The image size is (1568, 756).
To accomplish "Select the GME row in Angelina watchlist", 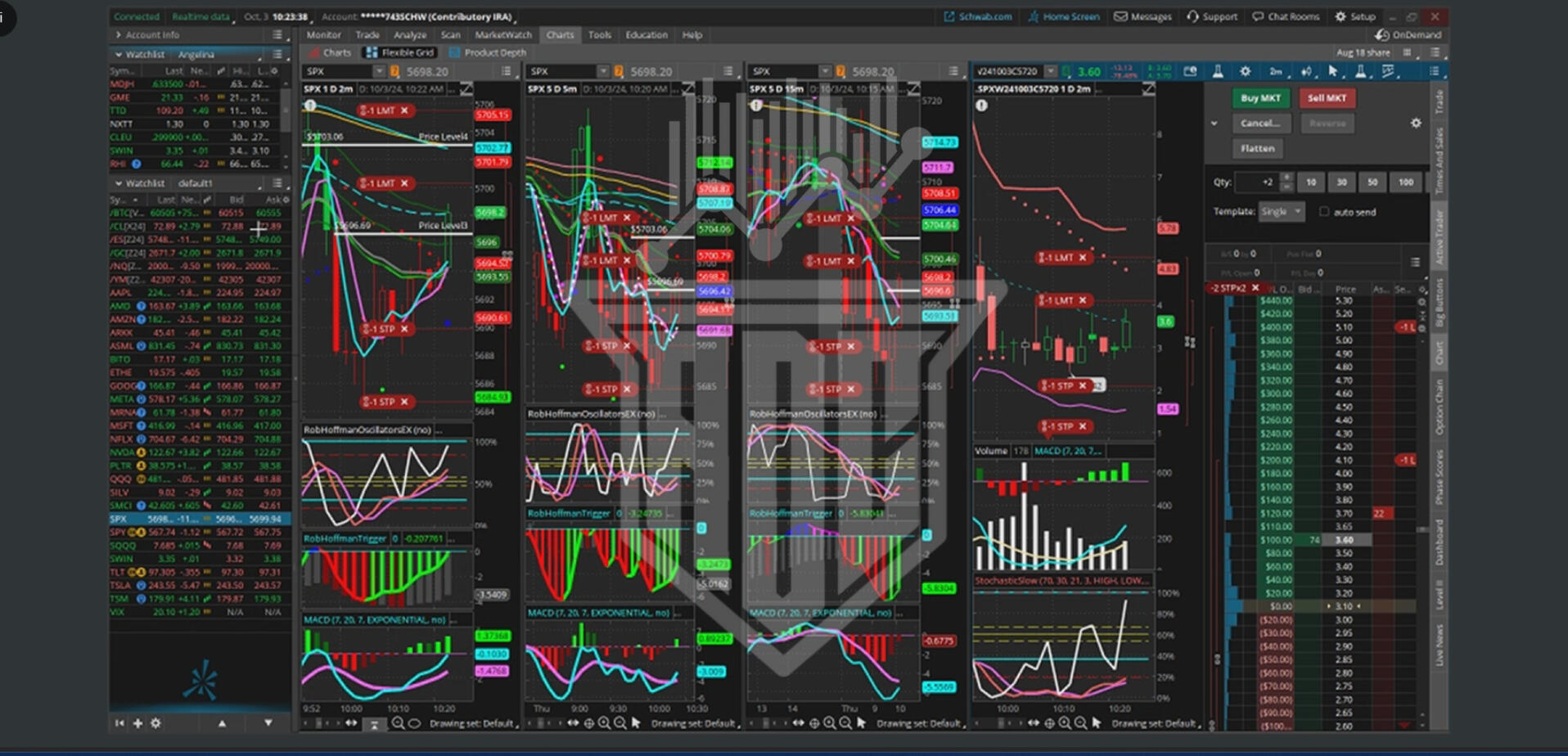I will click(194, 97).
